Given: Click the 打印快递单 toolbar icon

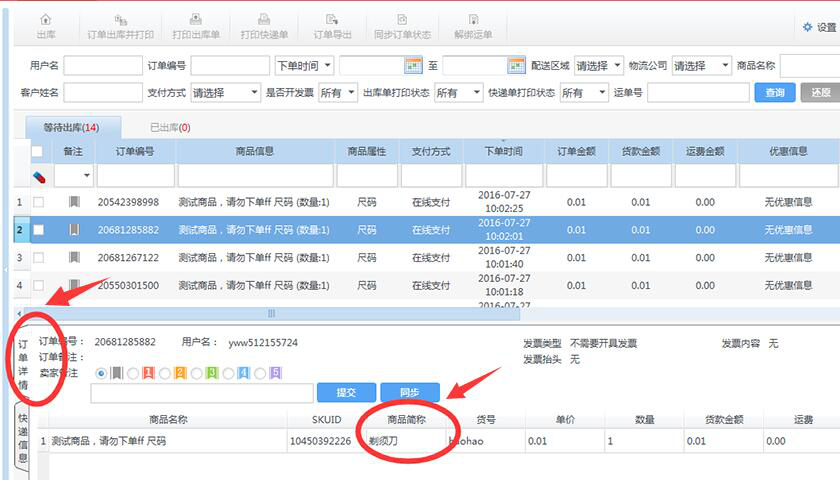Looking at the screenshot, I should coord(265,21).
